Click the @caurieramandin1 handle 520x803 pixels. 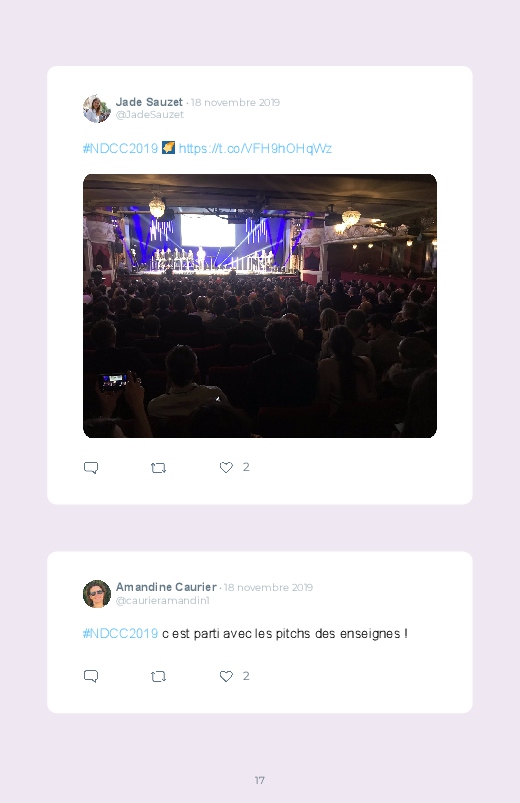162,600
